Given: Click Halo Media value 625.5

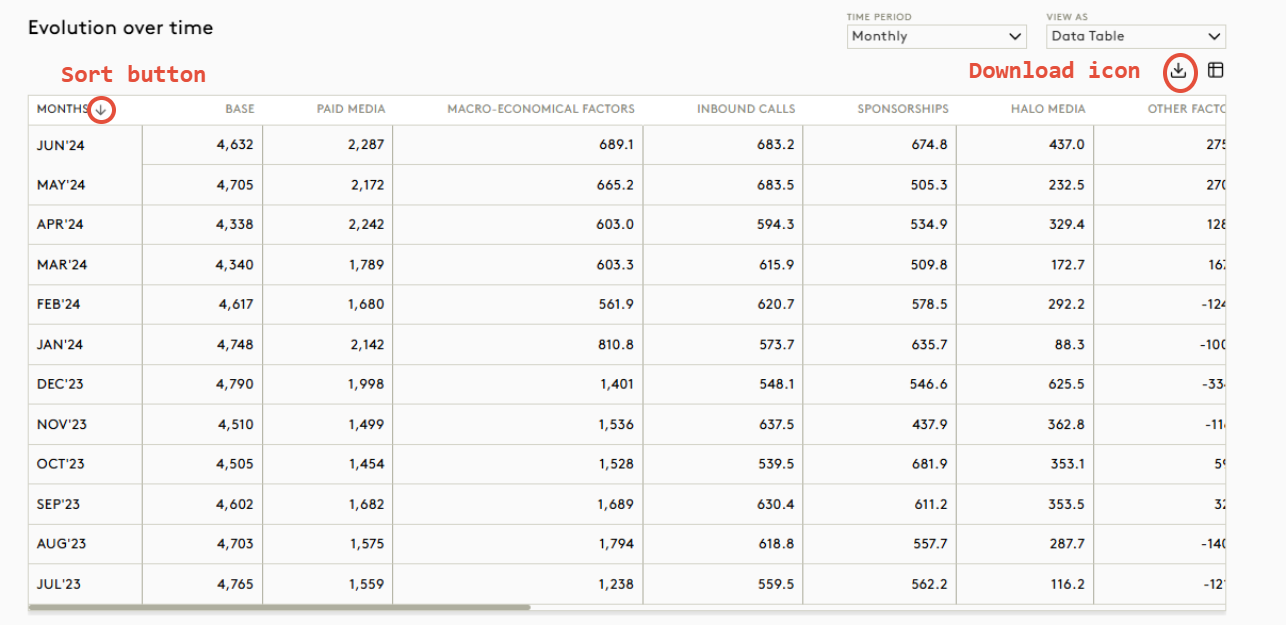Looking at the screenshot, I should coord(1066,384).
